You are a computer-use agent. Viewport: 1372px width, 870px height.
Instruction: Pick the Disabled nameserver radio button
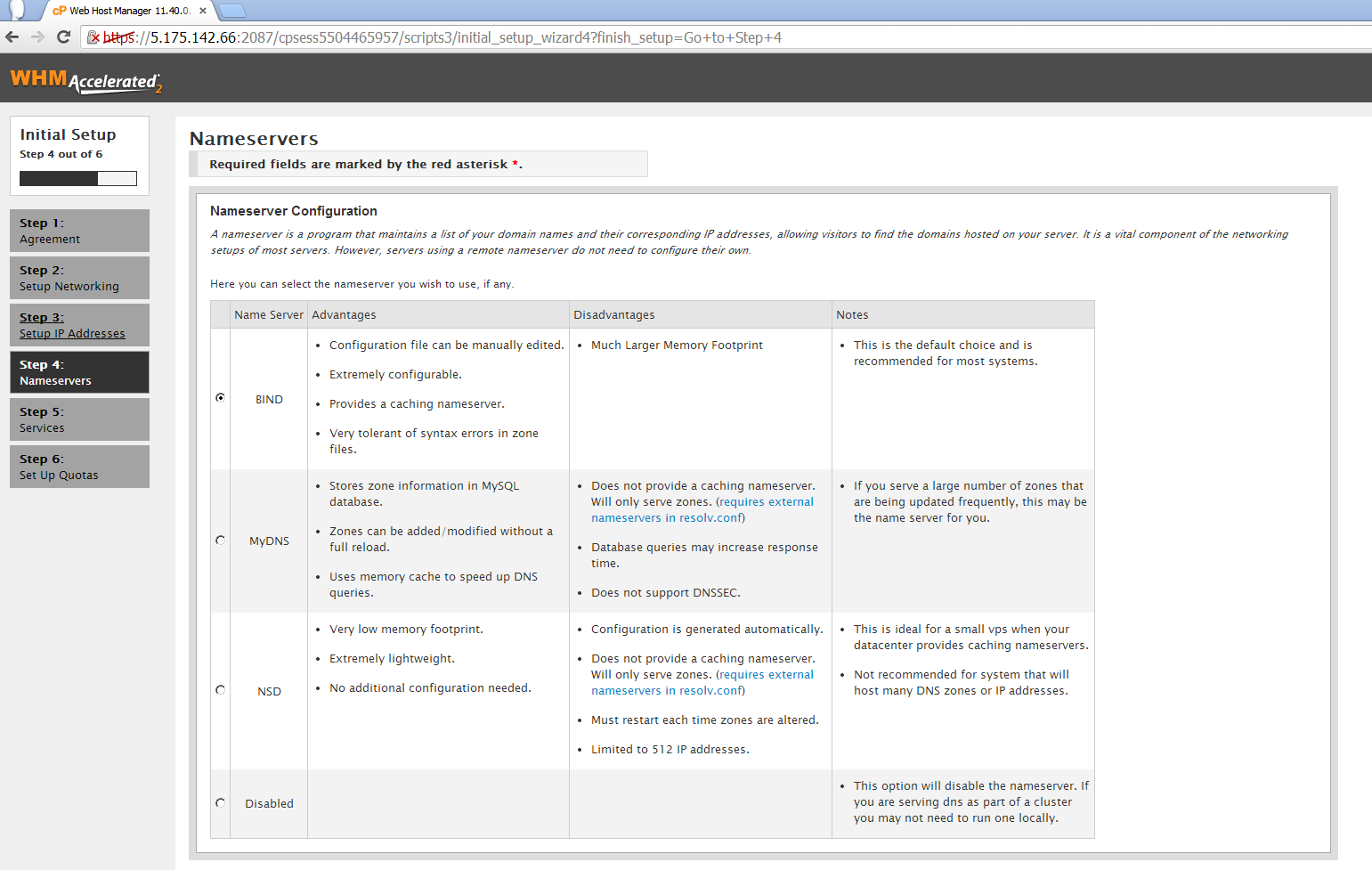[221, 802]
